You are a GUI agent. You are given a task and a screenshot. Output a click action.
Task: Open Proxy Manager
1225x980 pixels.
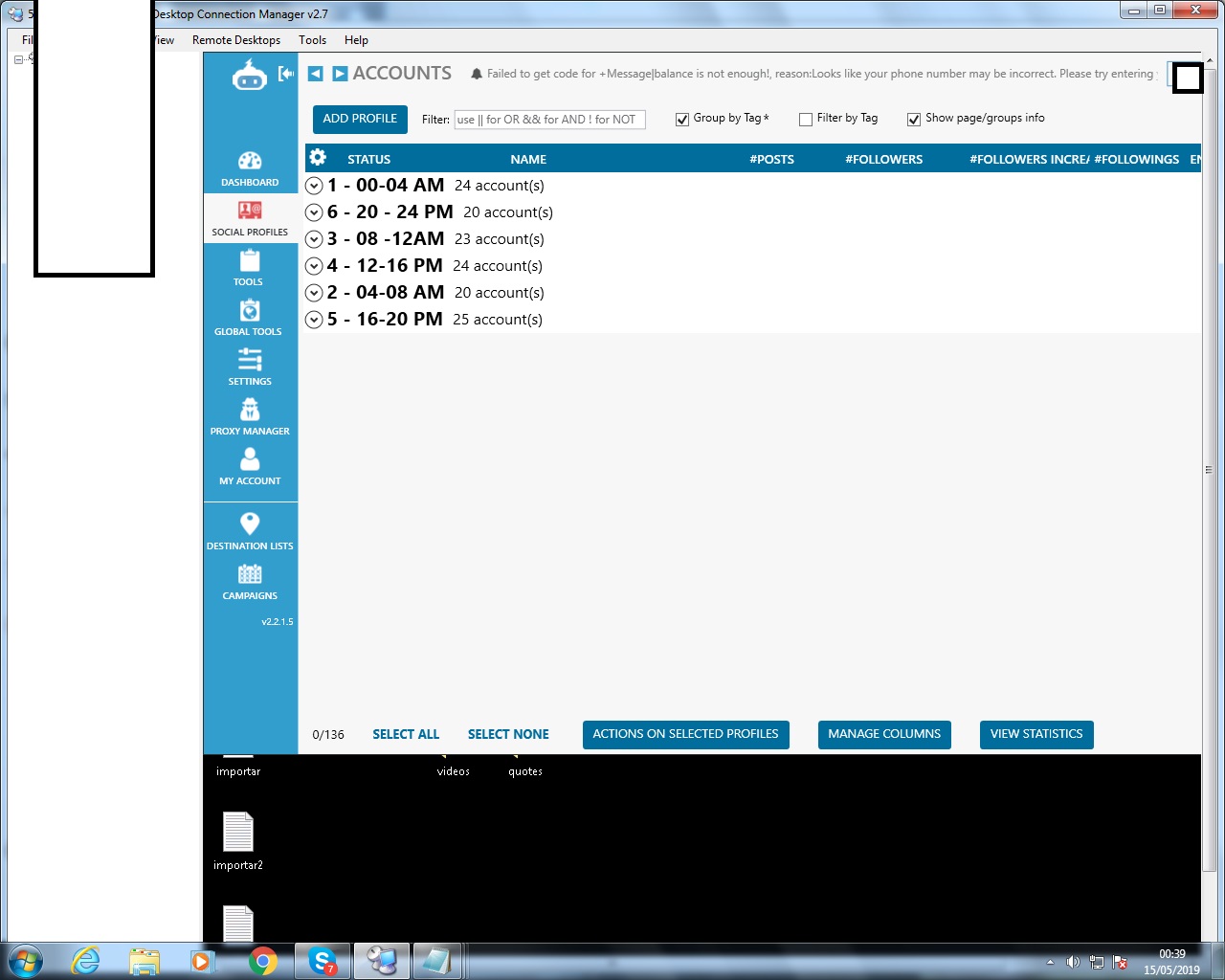click(250, 417)
